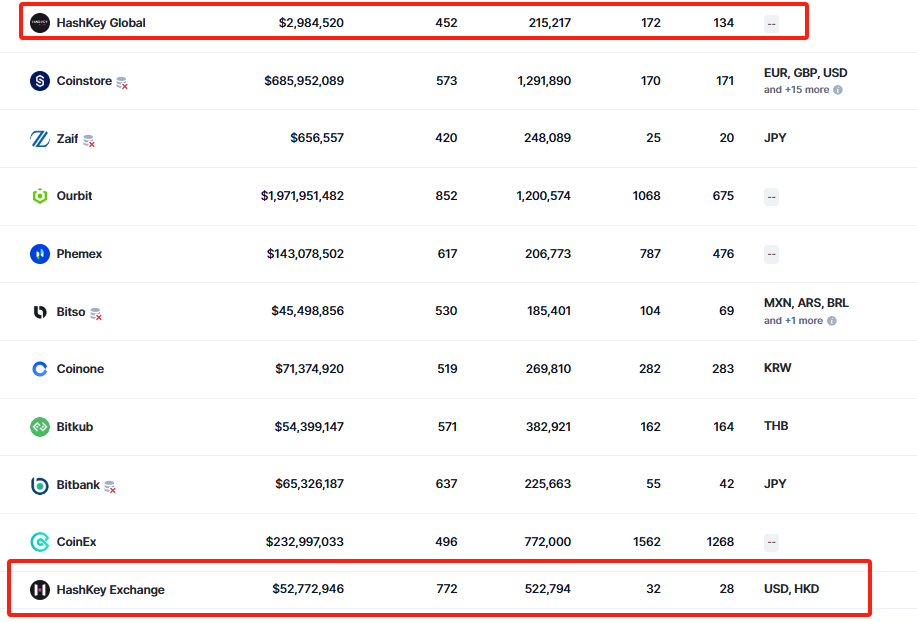Click the Ourbit green hexagon logo
Image resolution: width=917 pixels, height=622 pixels.
click(x=40, y=196)
